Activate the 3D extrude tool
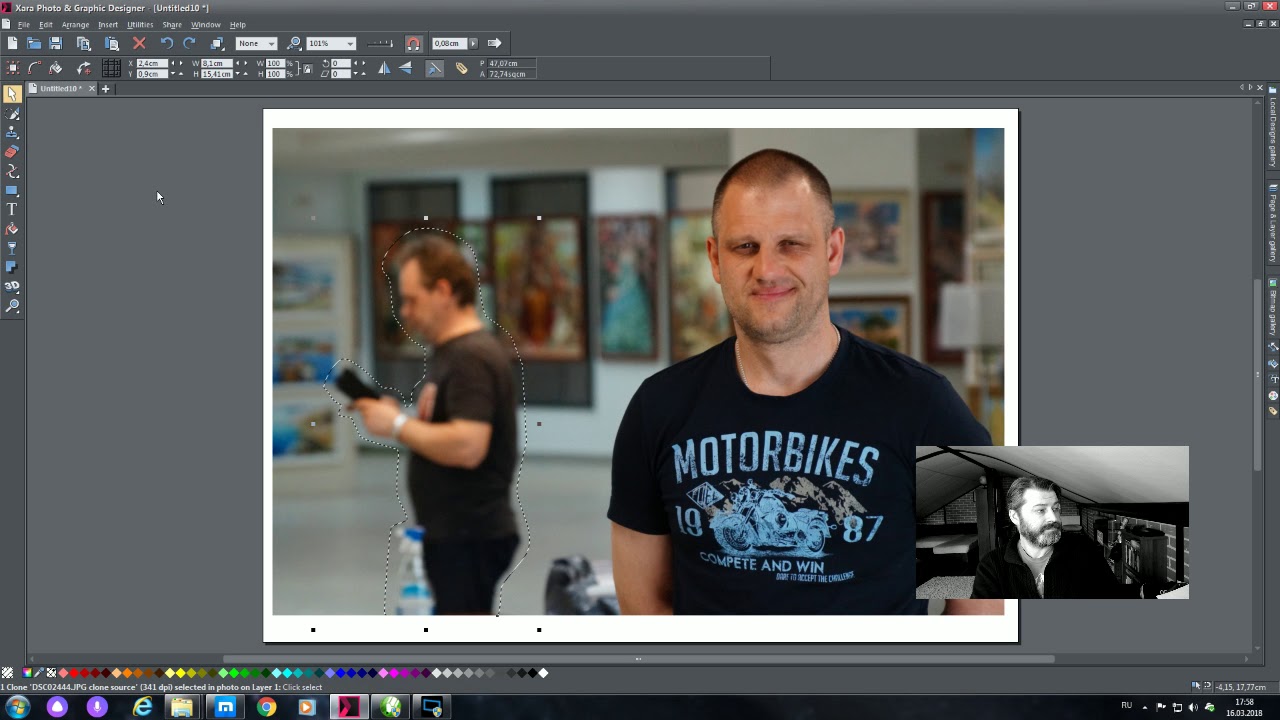1280x720 pixels. coord(12,287)
